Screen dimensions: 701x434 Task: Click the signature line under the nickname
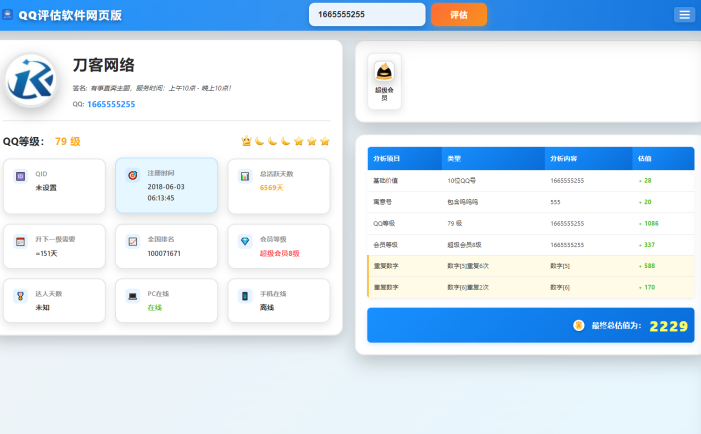click(x=152, y=88)
